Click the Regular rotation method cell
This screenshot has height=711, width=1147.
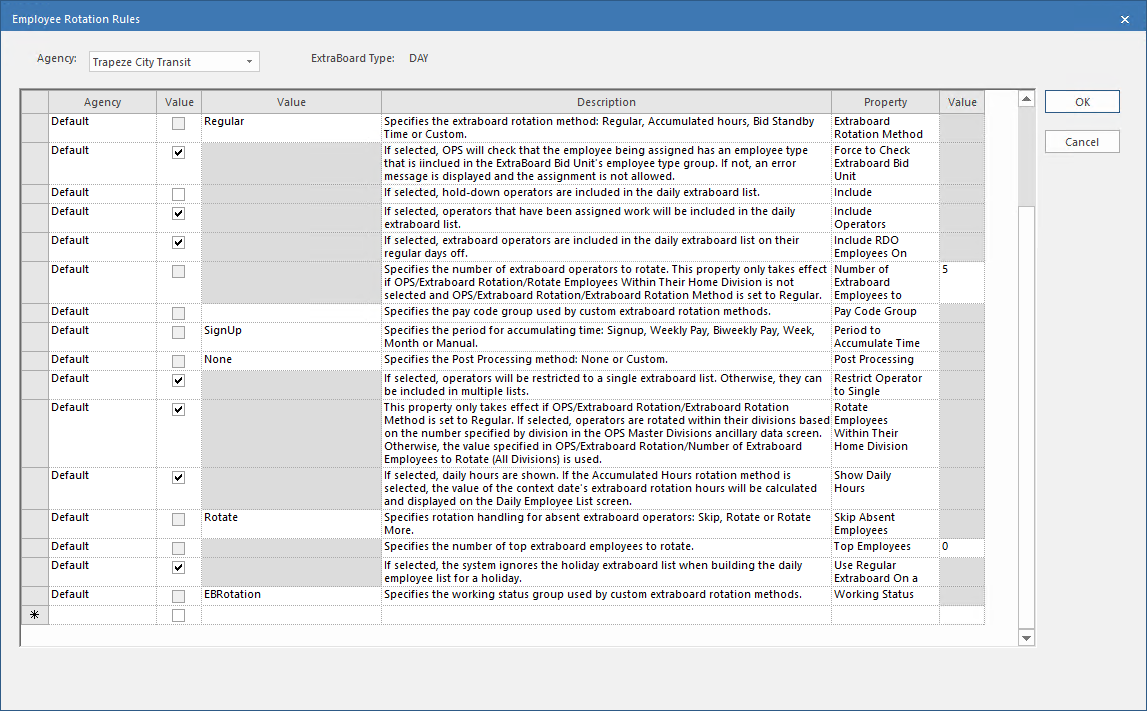click(290, 122)
